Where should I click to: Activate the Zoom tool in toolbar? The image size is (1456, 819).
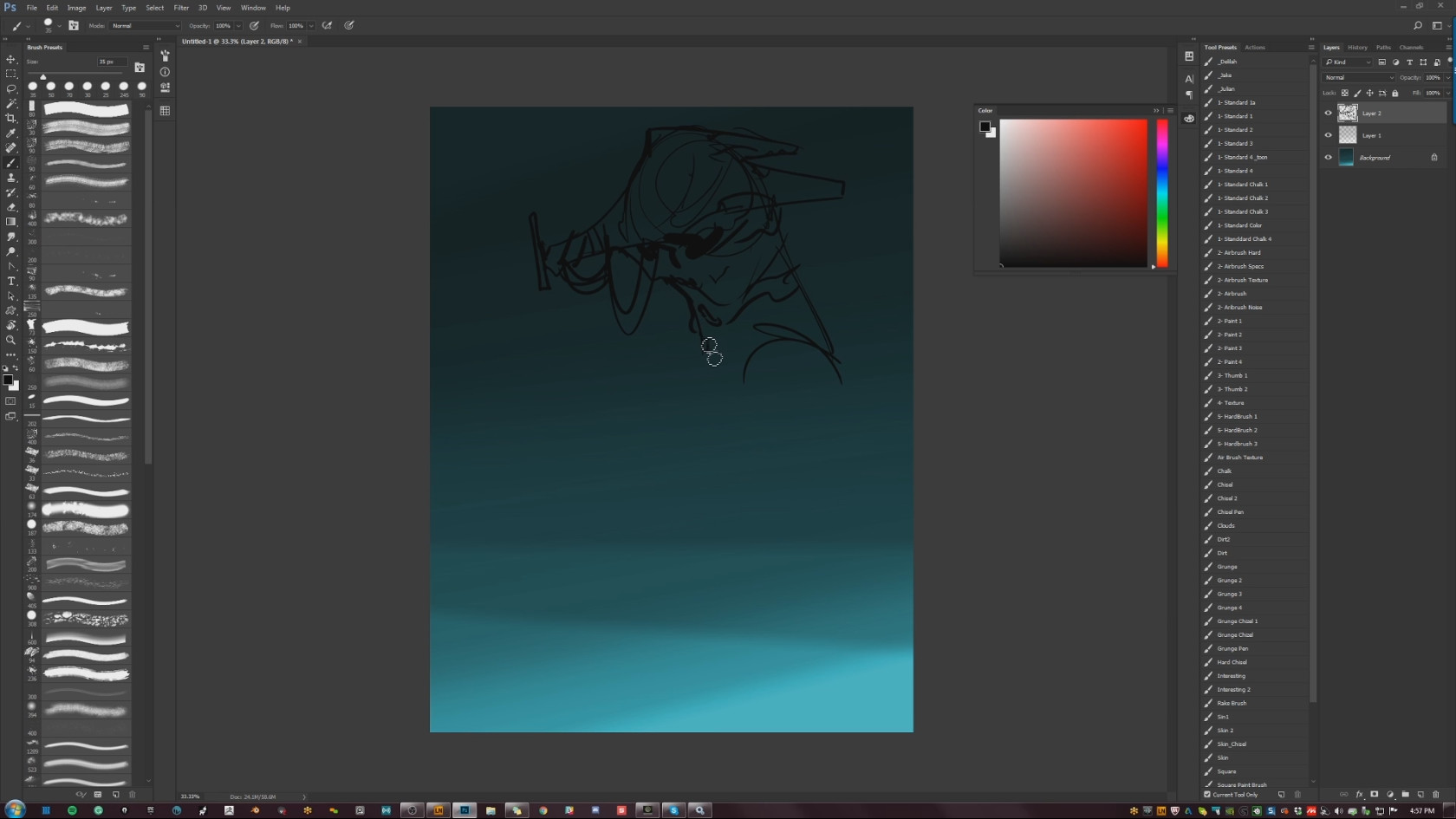(11, 340)
